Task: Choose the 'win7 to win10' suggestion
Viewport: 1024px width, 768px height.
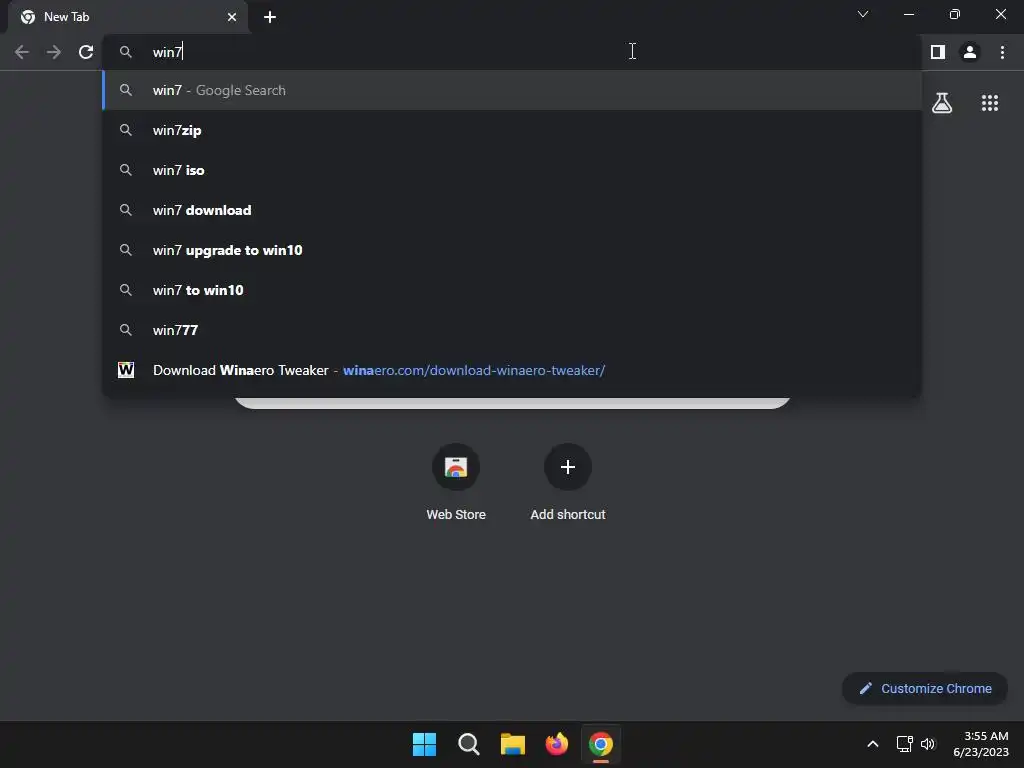Action: (x=512, y=290)
